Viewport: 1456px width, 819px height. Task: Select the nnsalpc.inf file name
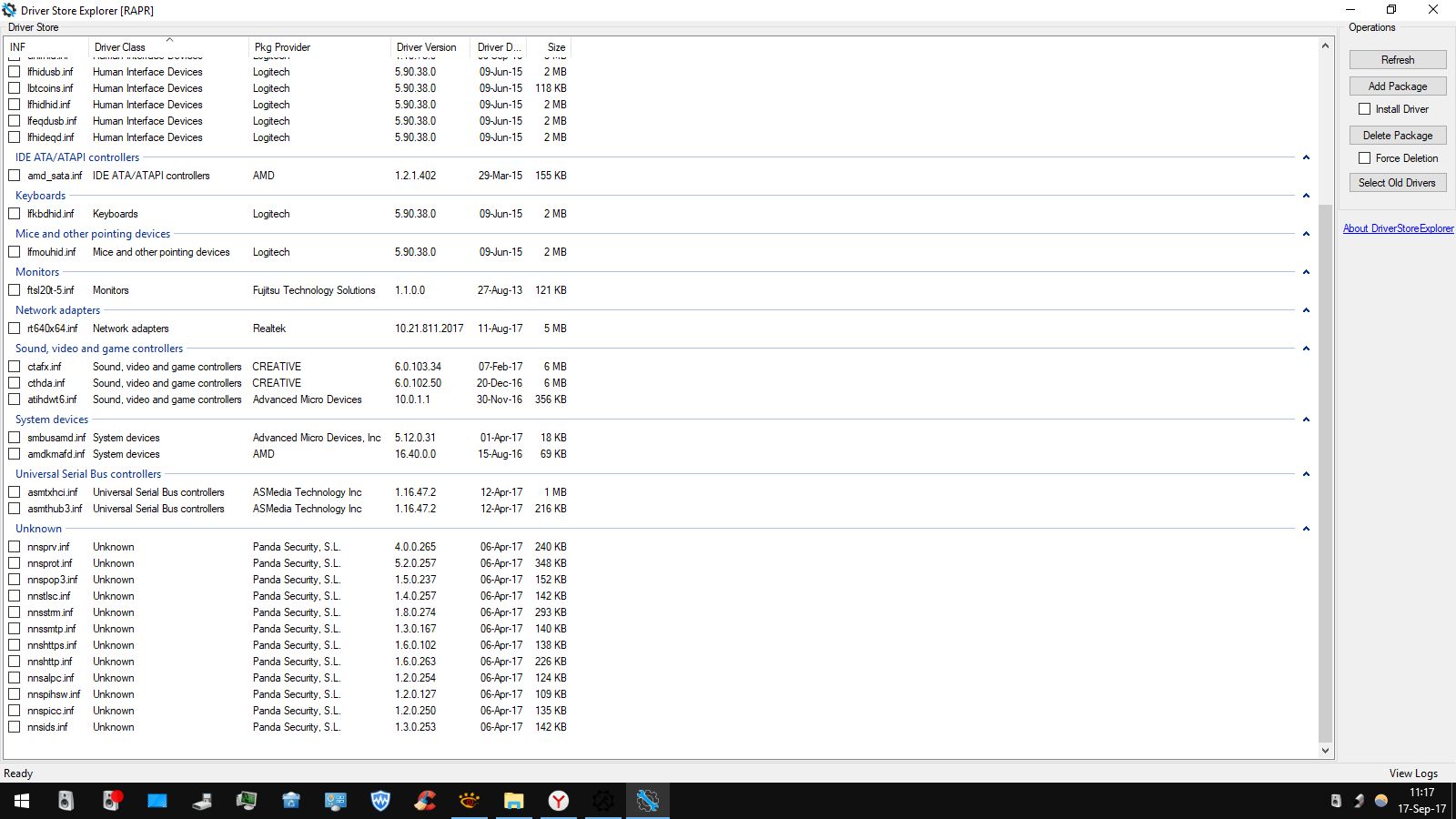point(51,678)
